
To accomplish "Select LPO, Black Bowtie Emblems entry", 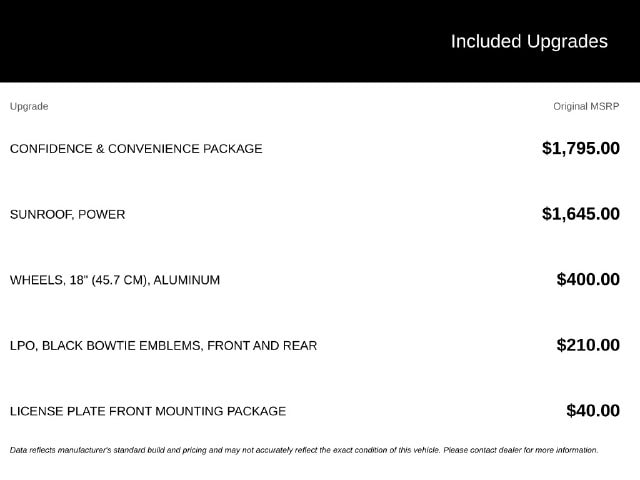I will (163, 346).
